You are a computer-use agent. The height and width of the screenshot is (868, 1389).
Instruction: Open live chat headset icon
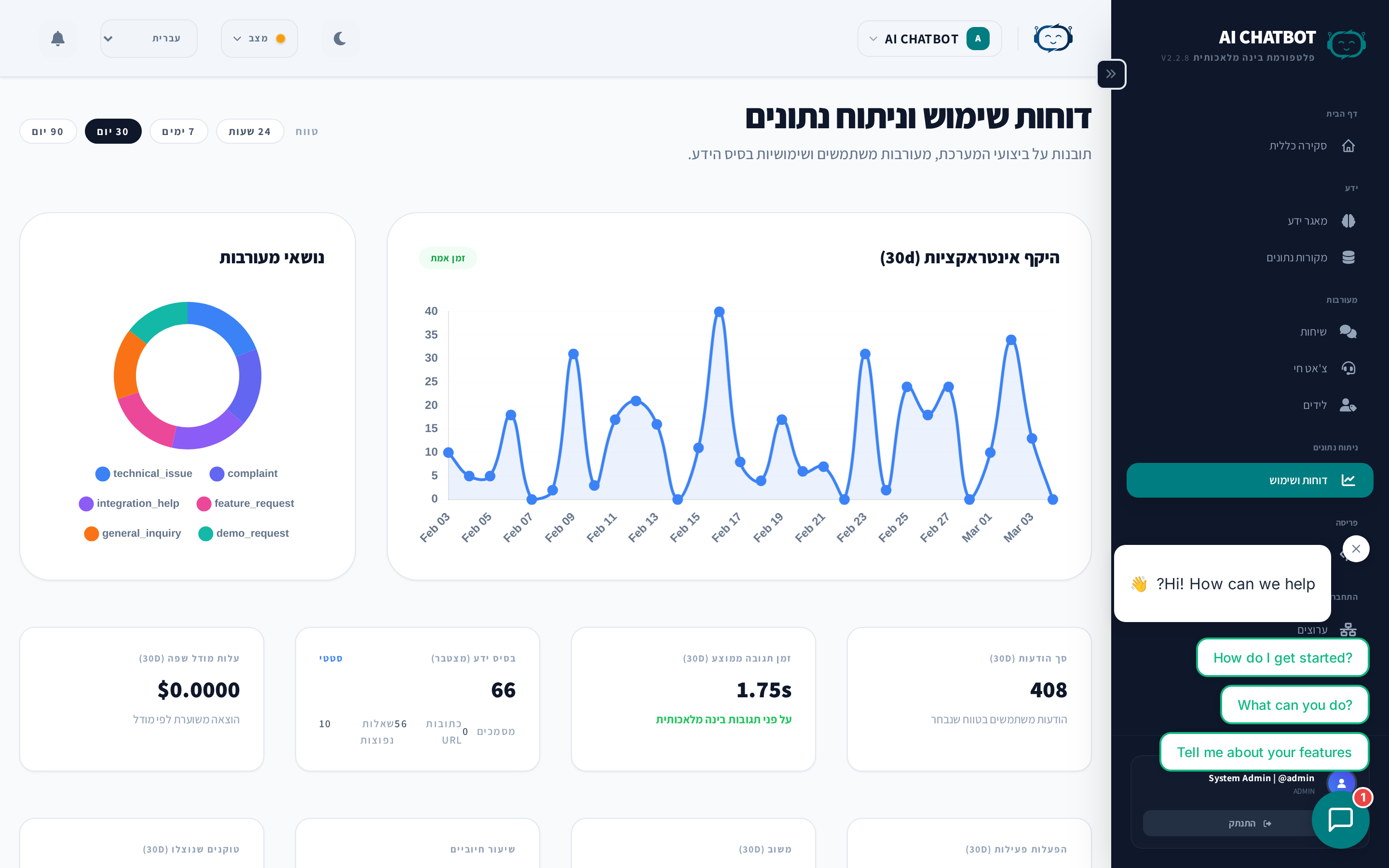tap(1348, 368)
